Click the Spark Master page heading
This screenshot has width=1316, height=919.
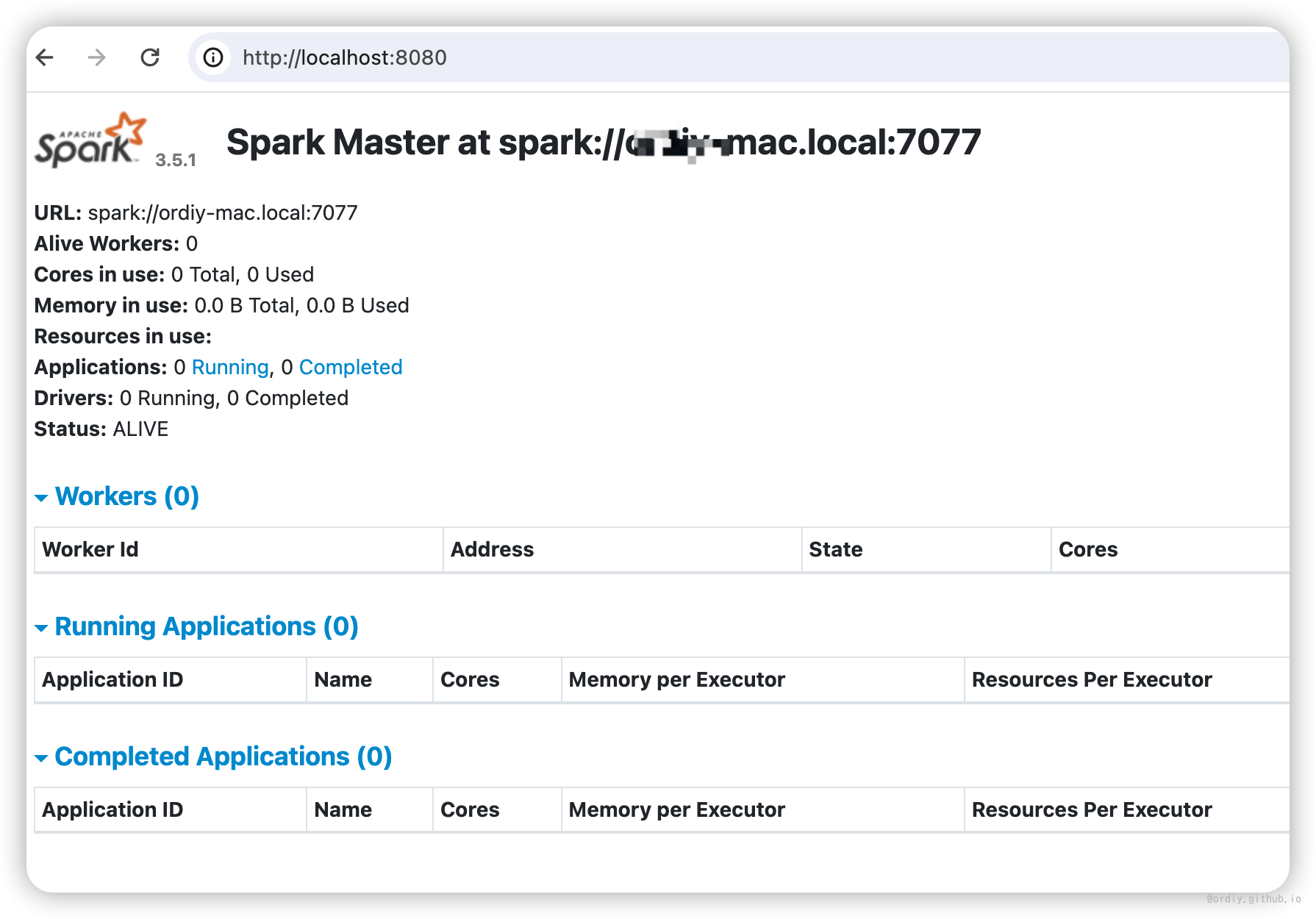[x=604, y=142]
